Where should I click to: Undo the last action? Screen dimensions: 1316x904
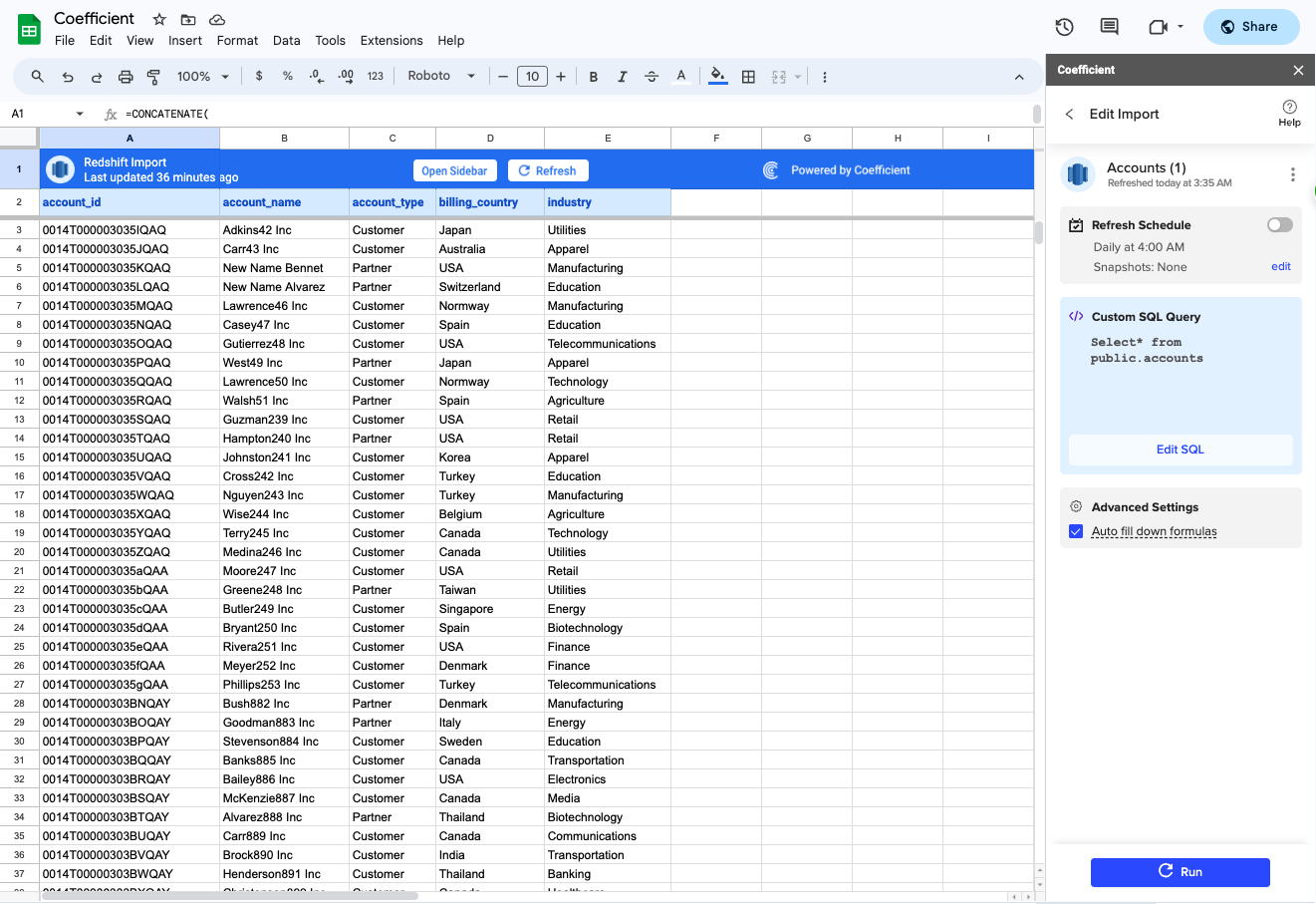(x=68, y=77)
